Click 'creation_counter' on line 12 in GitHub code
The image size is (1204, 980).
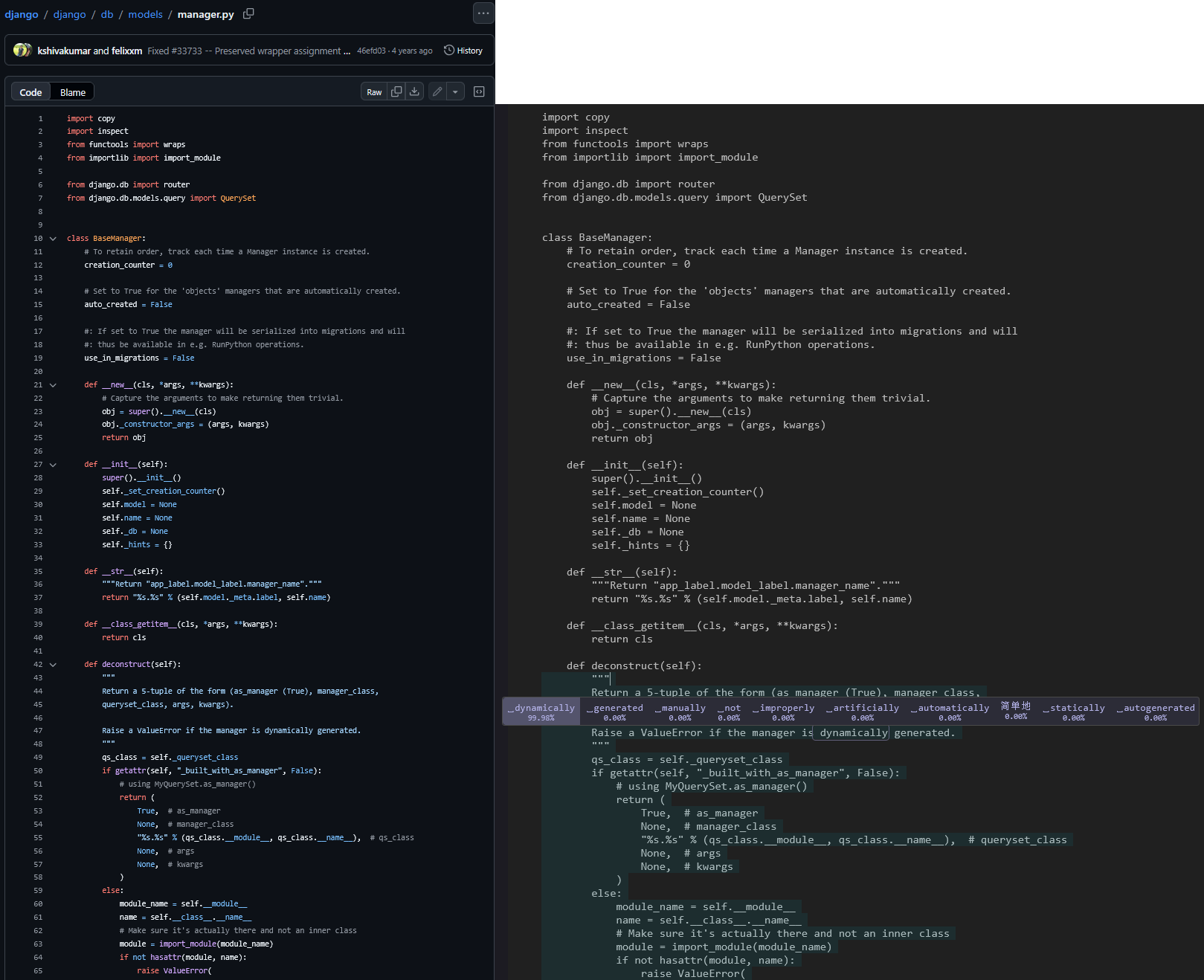click(120, 265)
